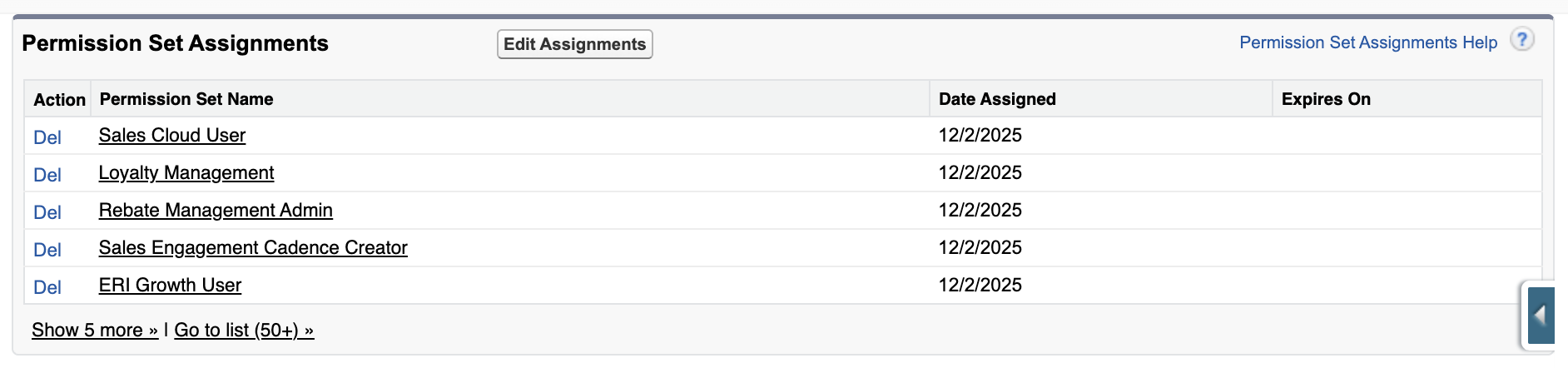Click the Edit Assignments button
Image resolution: width=1568 pixels, height=368 pixels.
pos(574,44)
